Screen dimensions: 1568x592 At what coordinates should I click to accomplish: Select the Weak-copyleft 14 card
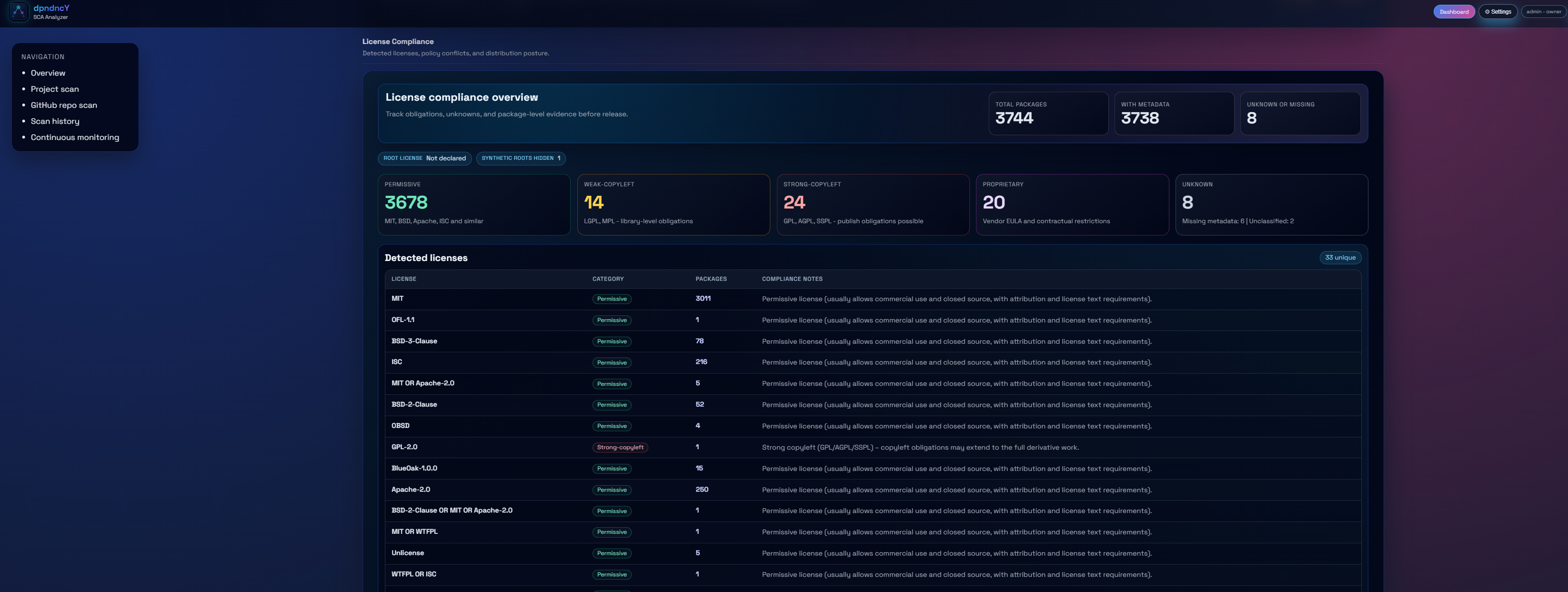point(672,204)
